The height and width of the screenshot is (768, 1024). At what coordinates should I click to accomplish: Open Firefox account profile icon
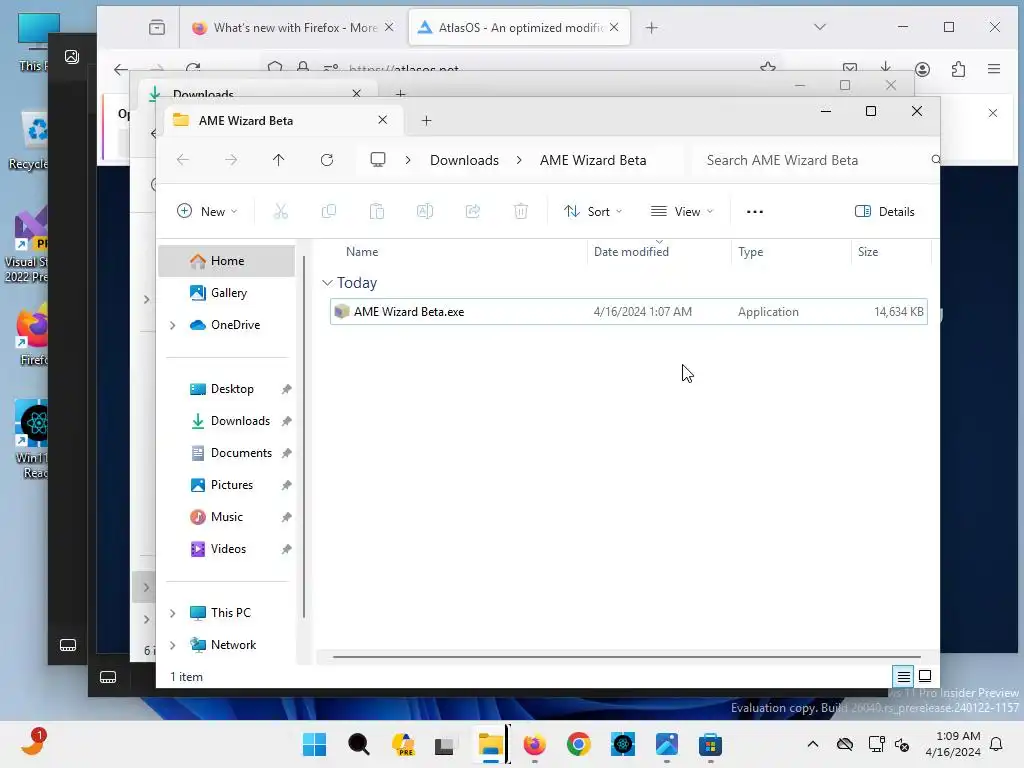coord(922,69)
